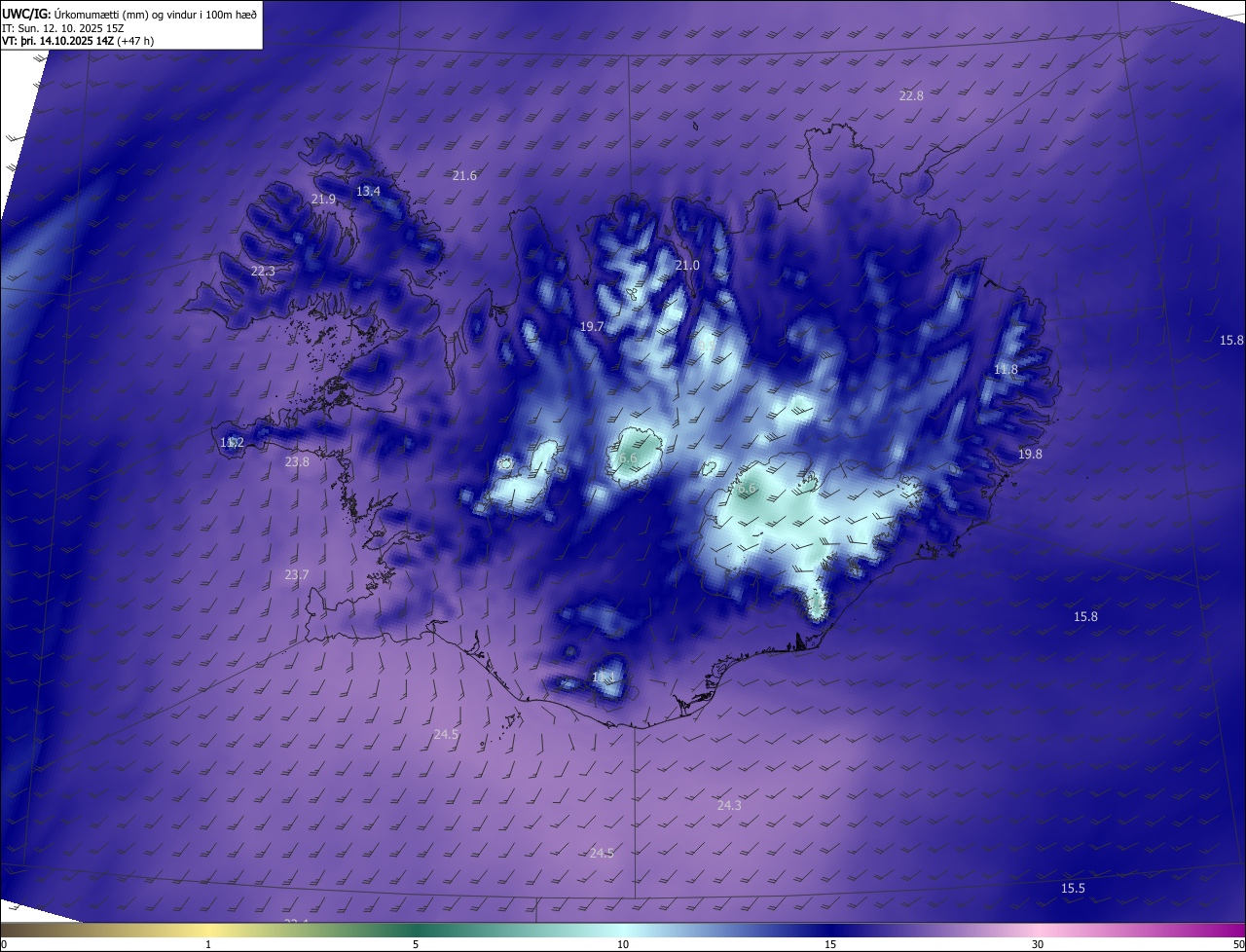Click the '10' tick on the color scale
Screen dimensions: 1246x952
click(623, 944)
